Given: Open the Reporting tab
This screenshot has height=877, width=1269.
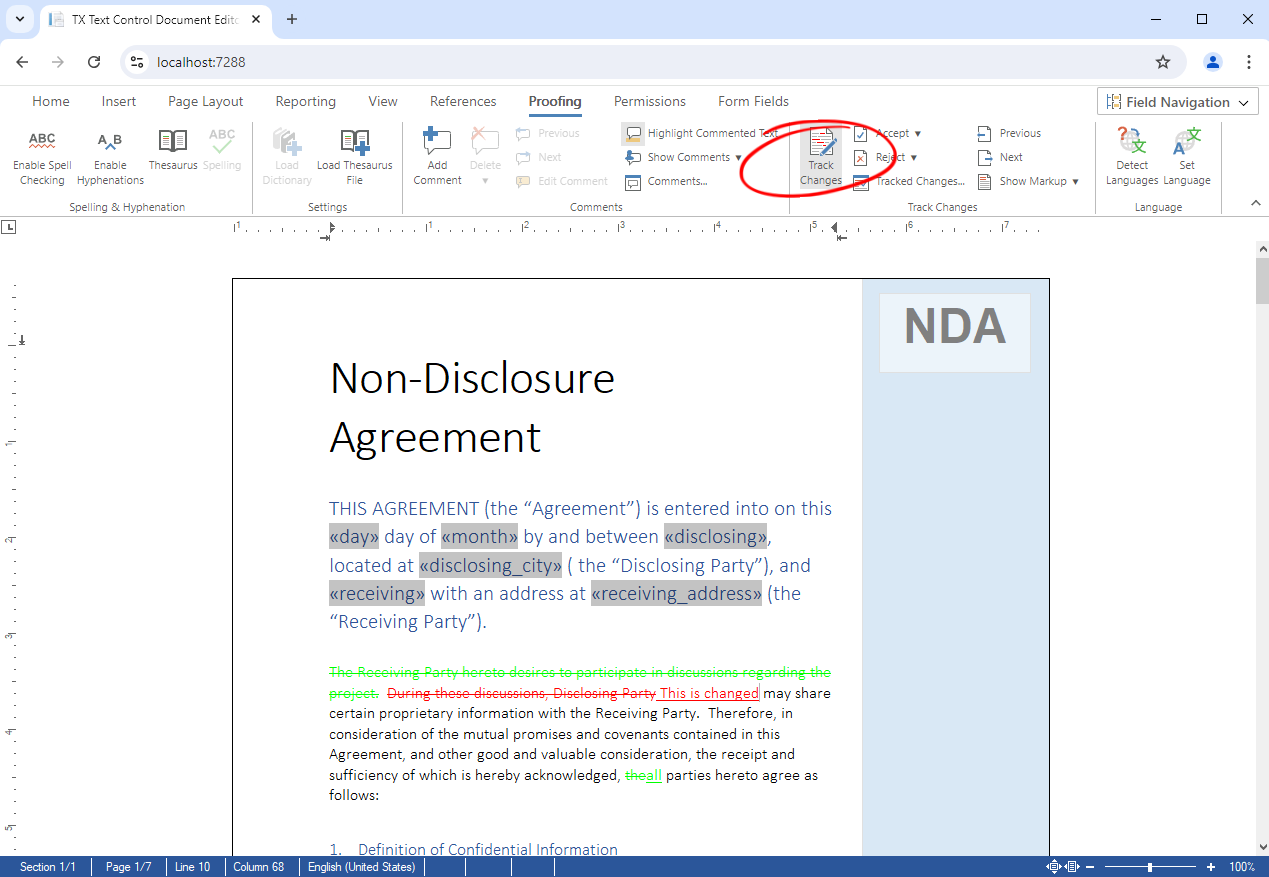Looking at the screenshot, I should (306, 101).
